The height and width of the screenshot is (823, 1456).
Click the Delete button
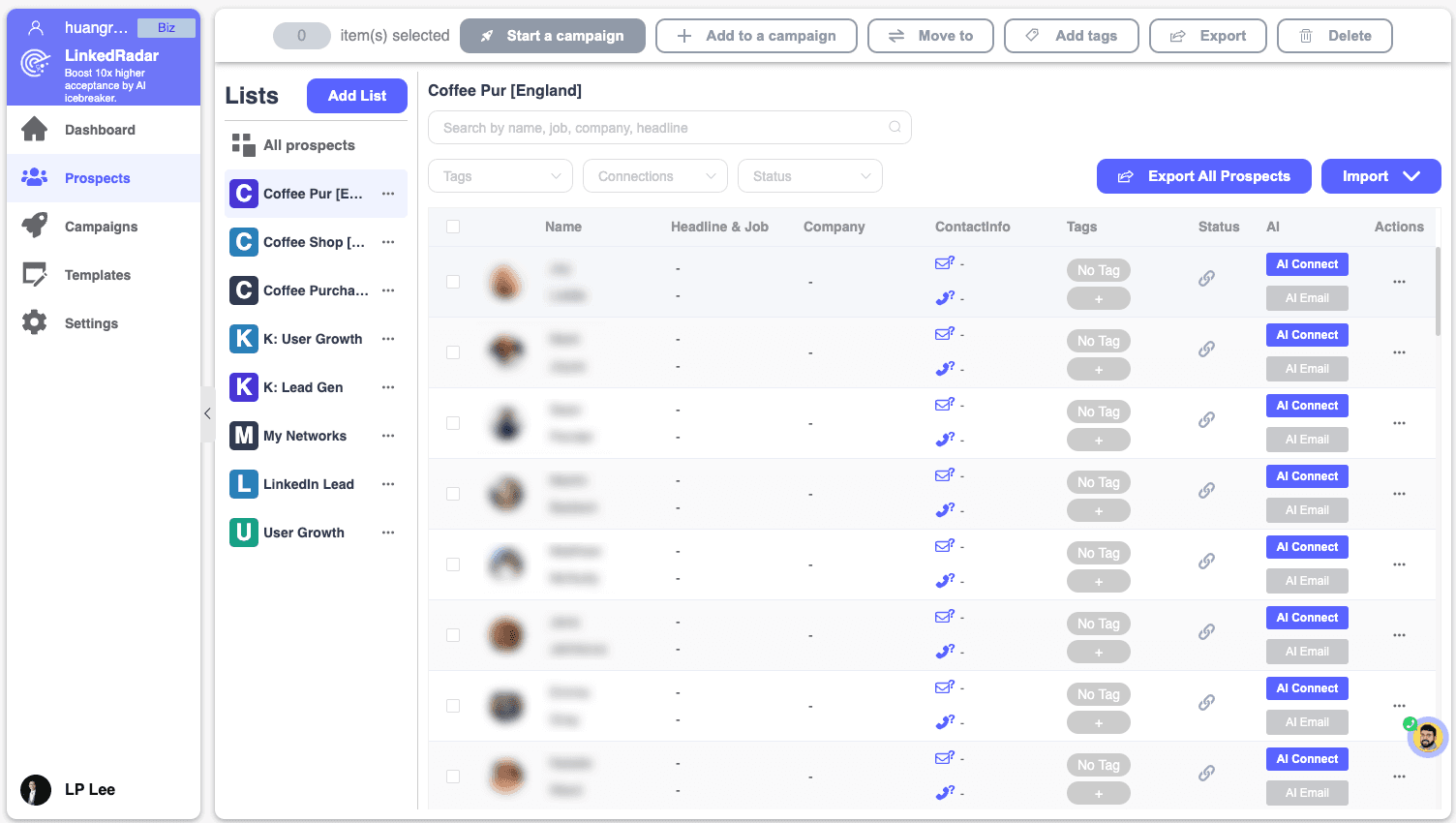[x=1335, y=36]
